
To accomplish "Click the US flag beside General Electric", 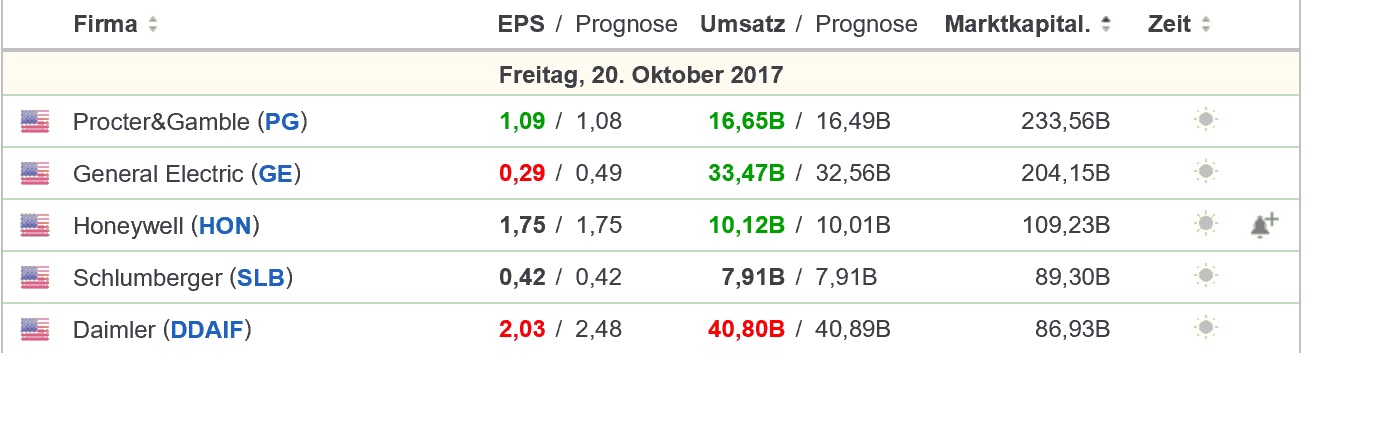I will [x=35, y=173].
